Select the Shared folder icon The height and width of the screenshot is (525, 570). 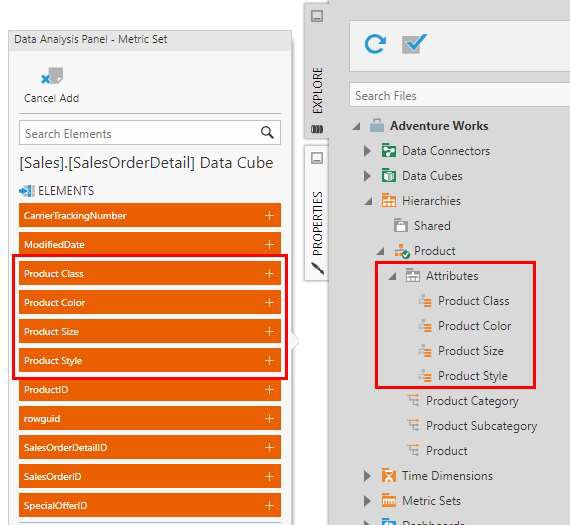[401, 225]
